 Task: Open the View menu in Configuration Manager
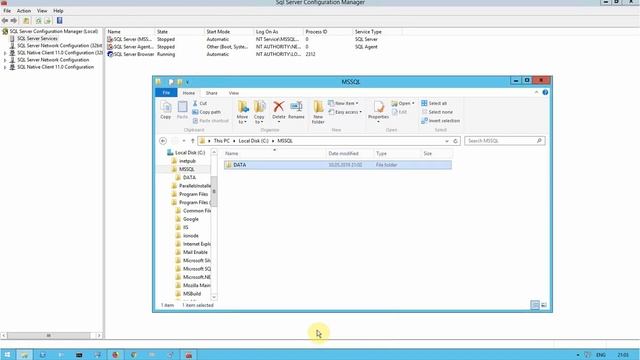(x=42, y=11)
